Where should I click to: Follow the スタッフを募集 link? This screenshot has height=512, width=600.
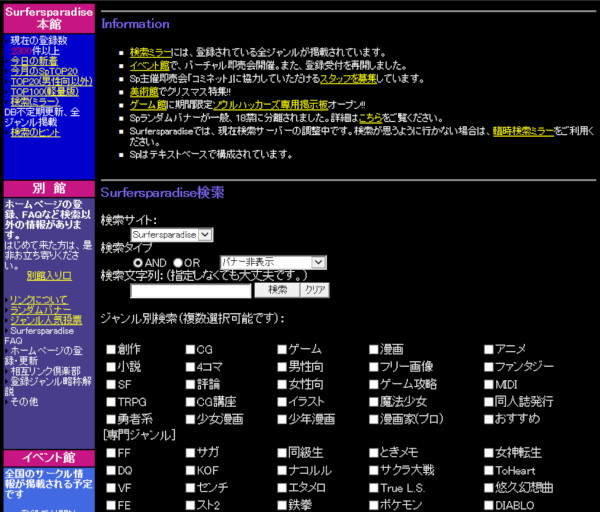pyautogui.click(x=348, y=78)
